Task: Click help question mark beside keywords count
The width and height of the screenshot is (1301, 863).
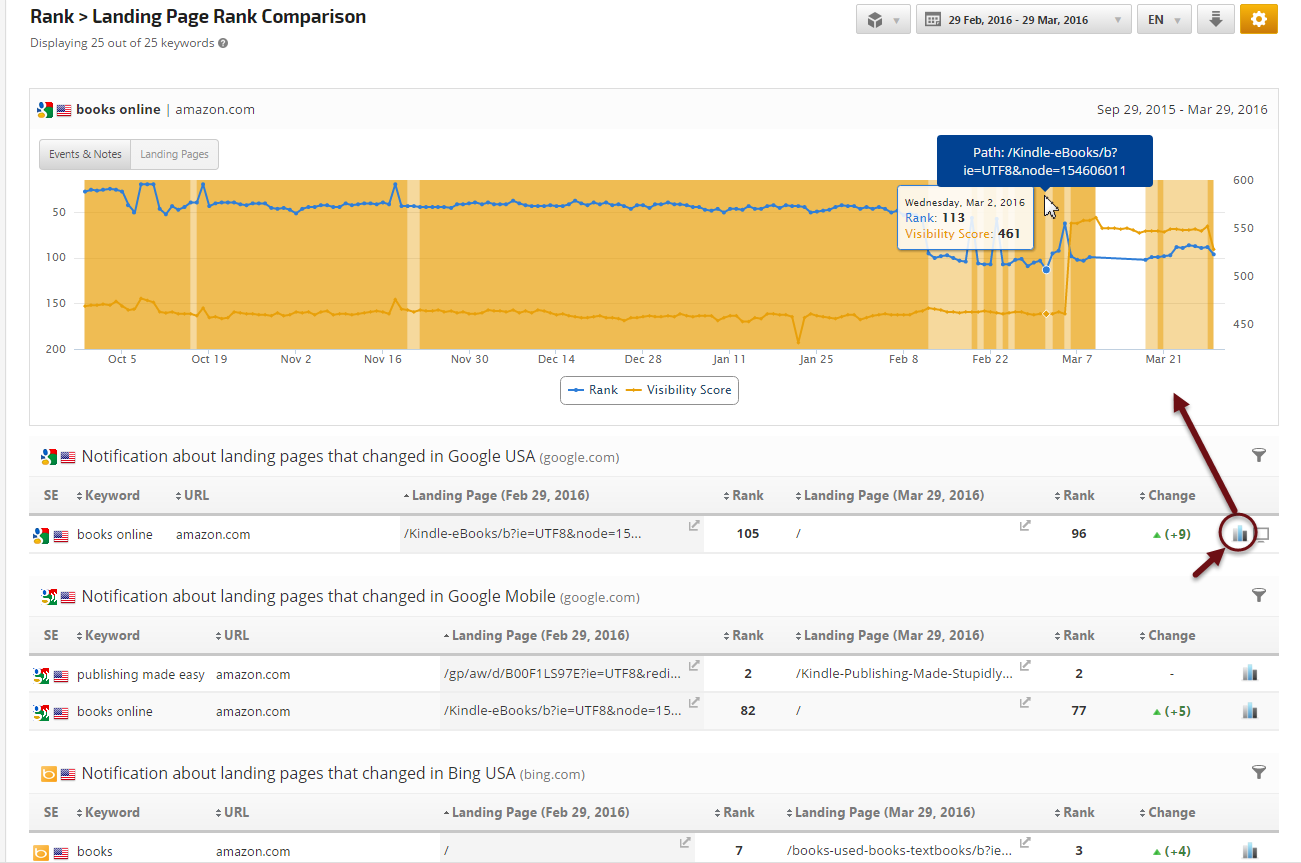Action: coord(223,43)
